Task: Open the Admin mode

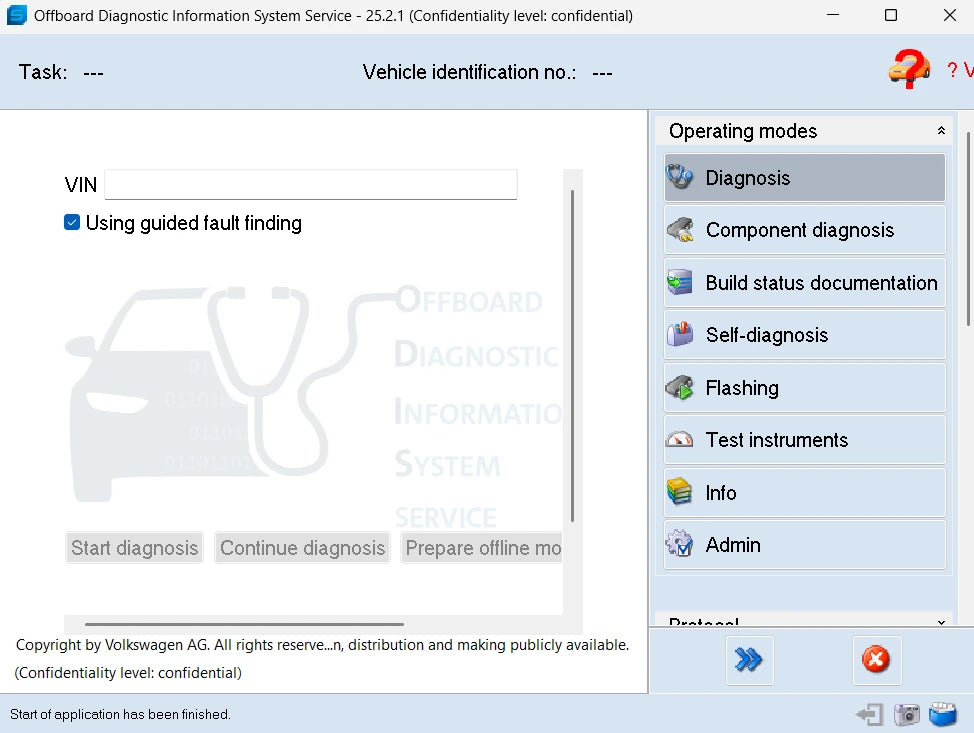Action: pos(804,544)
